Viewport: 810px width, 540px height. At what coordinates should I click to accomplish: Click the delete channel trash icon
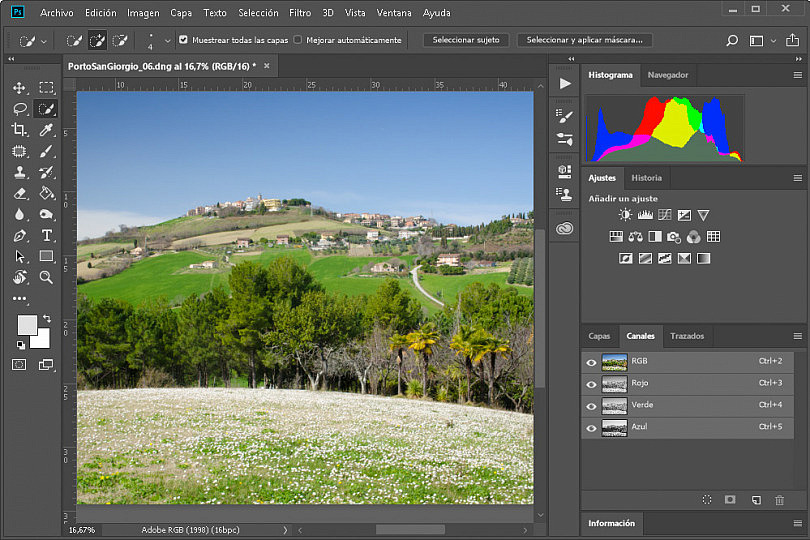coord(780,500)
